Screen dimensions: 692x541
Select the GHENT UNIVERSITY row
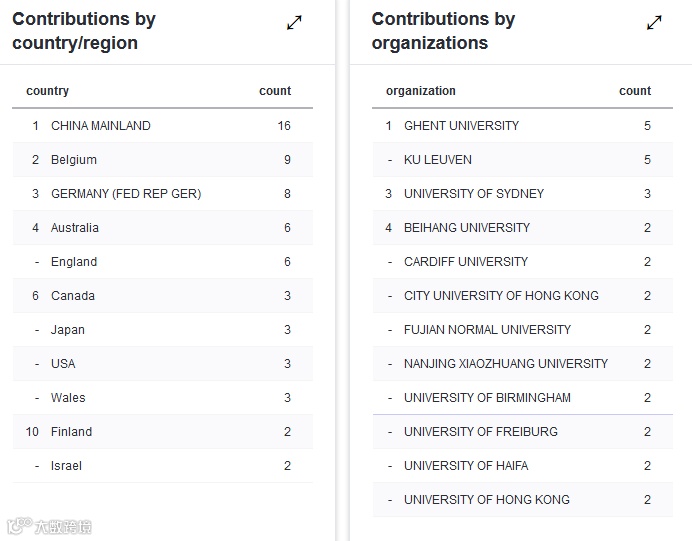coord(461,126)
